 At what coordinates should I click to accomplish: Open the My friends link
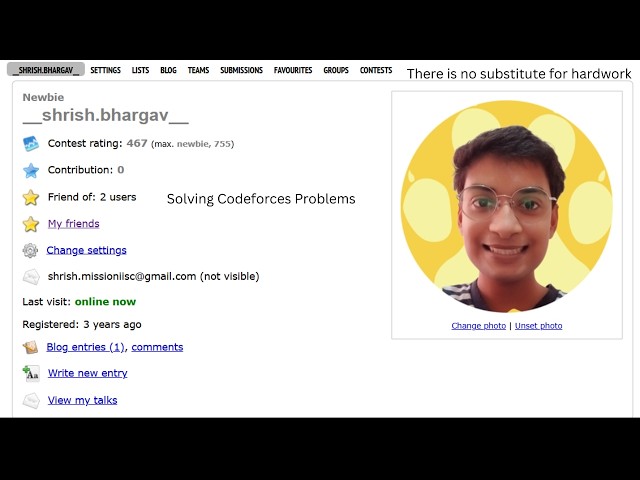73,224
